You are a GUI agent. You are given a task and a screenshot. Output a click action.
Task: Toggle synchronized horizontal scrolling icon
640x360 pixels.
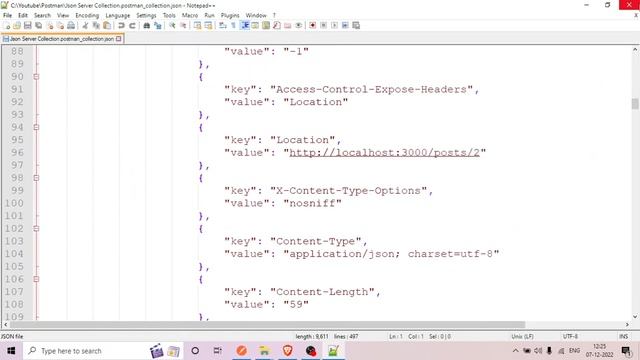pyautogui.click(x=209, y=25)
